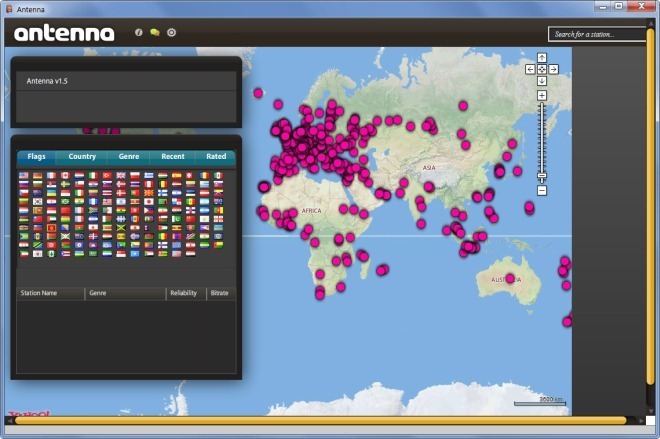Switch to the Country tab
660x439 pixels.
click(x=82, y=157)
